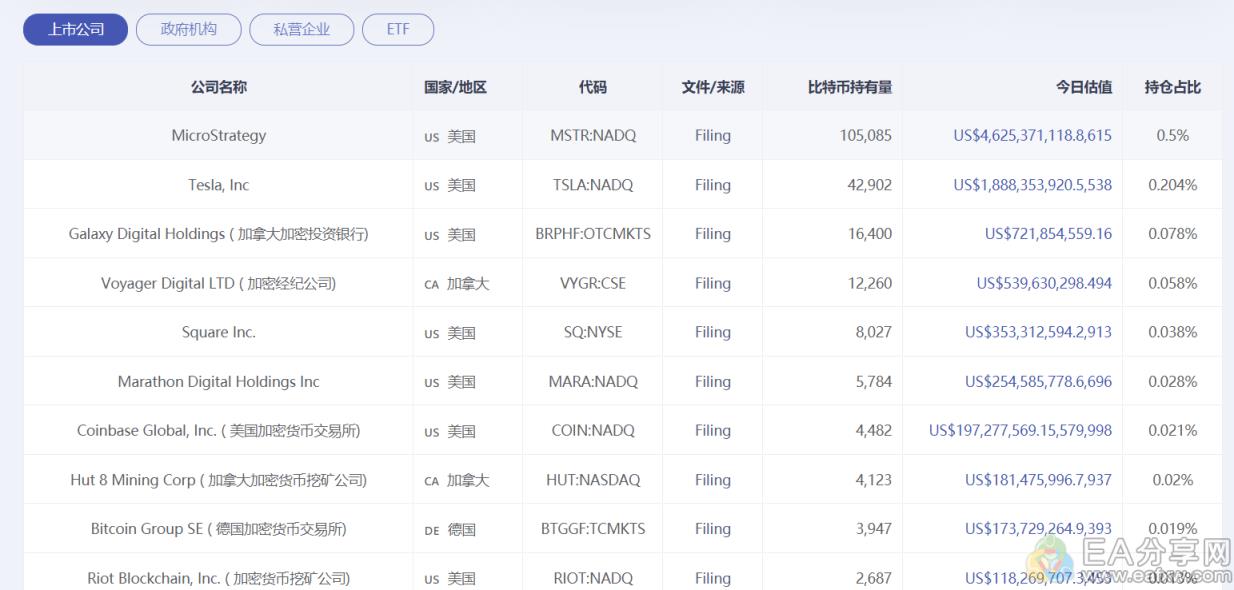This screenshot has height=590, width=1234.
Task: Select the Hut 8 Mining Corp name
Action: 219,480
